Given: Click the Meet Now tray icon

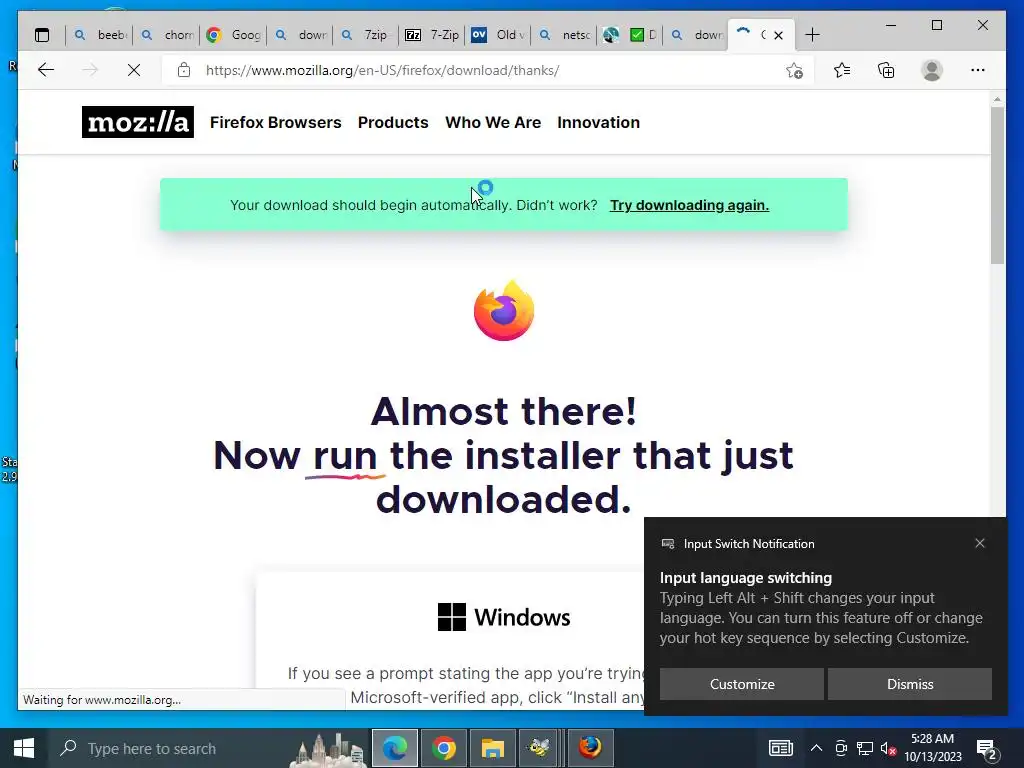Looking at the screenshot, I should tap(841, 748).
